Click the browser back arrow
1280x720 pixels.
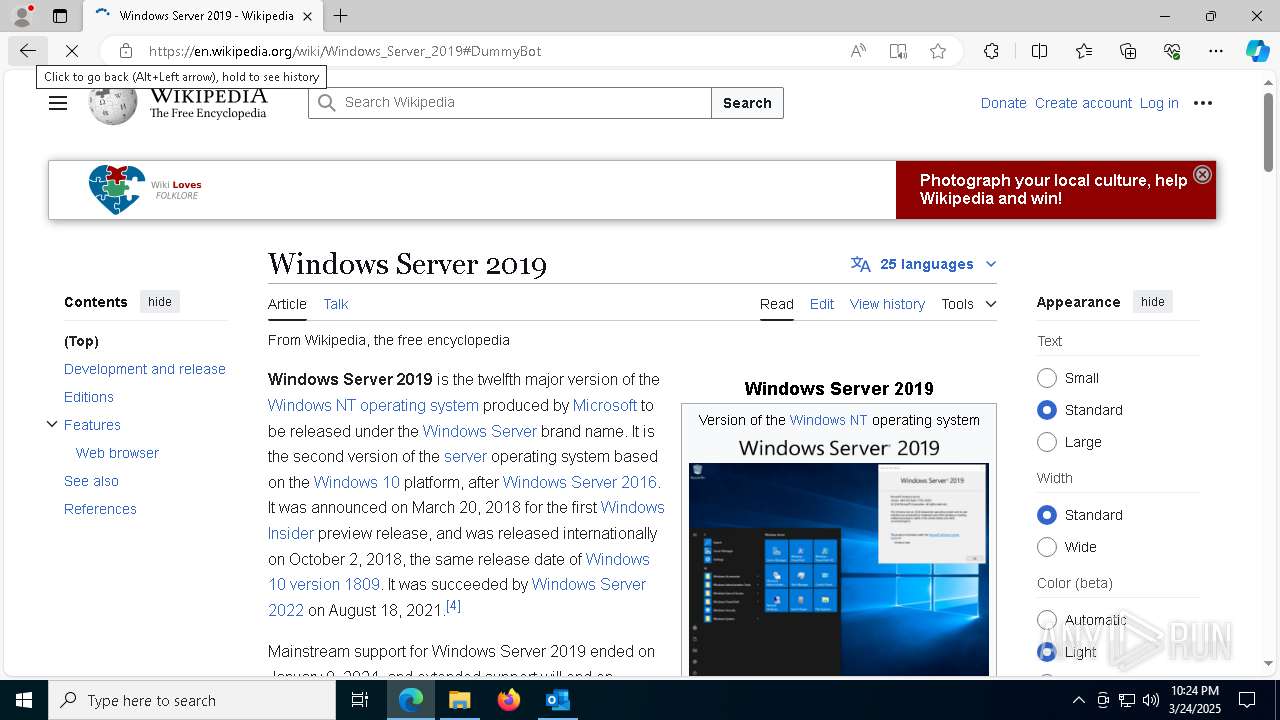(x=28, y=51)
